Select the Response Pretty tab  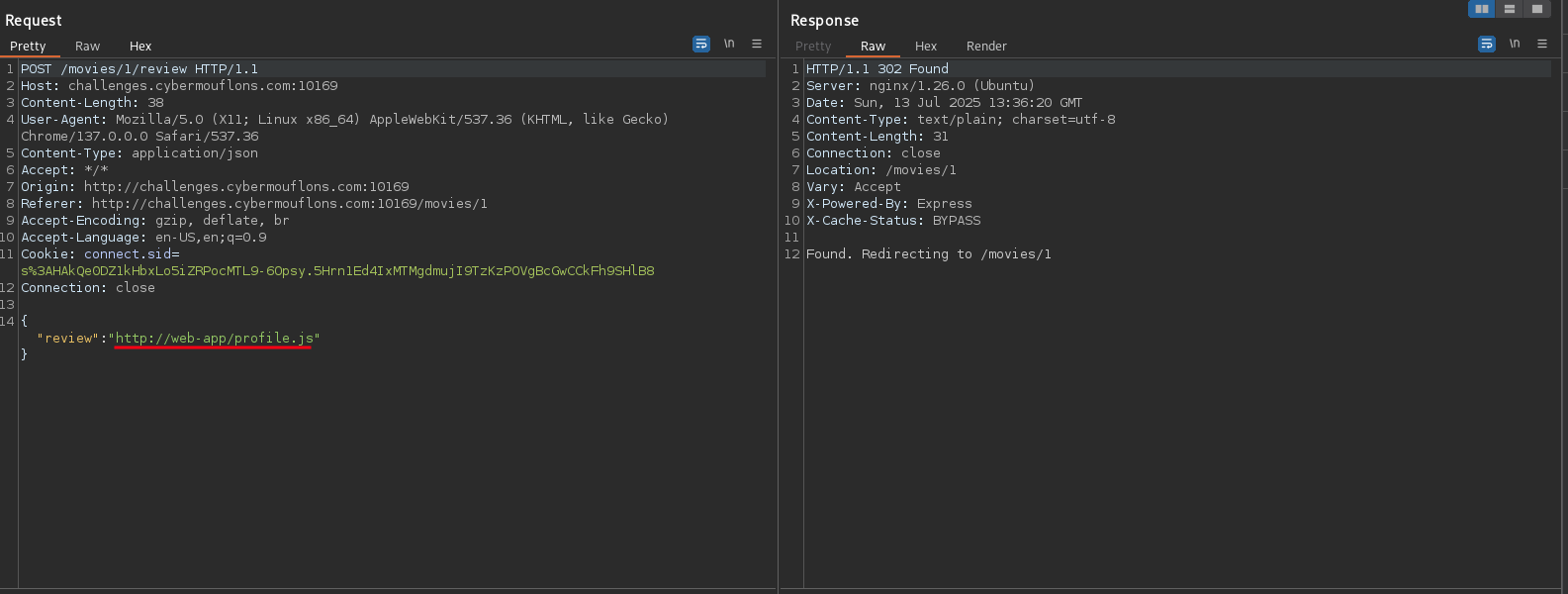pyautogui.click(x=813, y=47)
